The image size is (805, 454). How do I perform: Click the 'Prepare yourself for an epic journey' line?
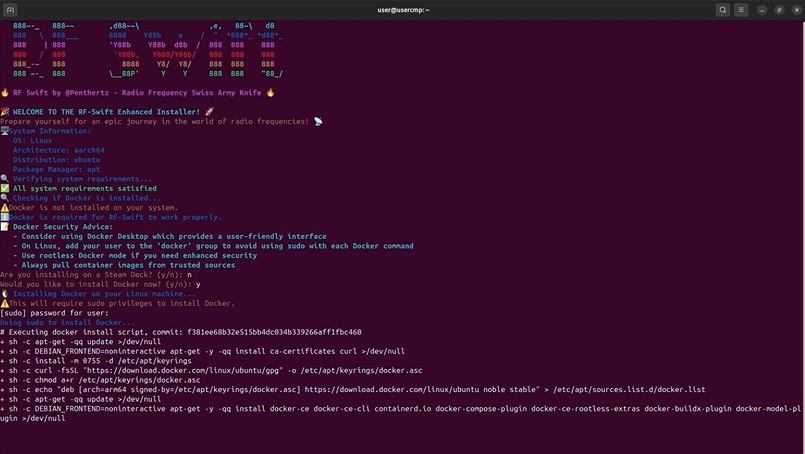[161, 122]
